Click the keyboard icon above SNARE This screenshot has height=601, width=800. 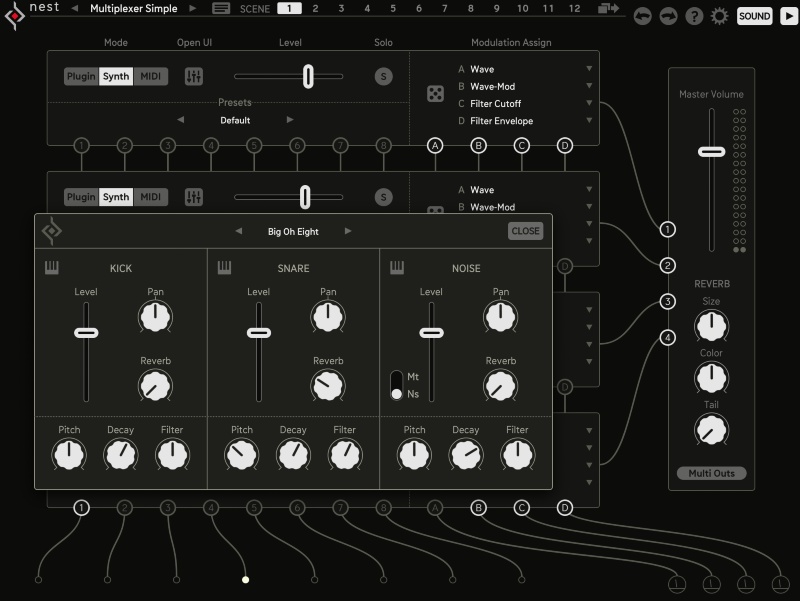pyautogui.click(x=225, y=267)
